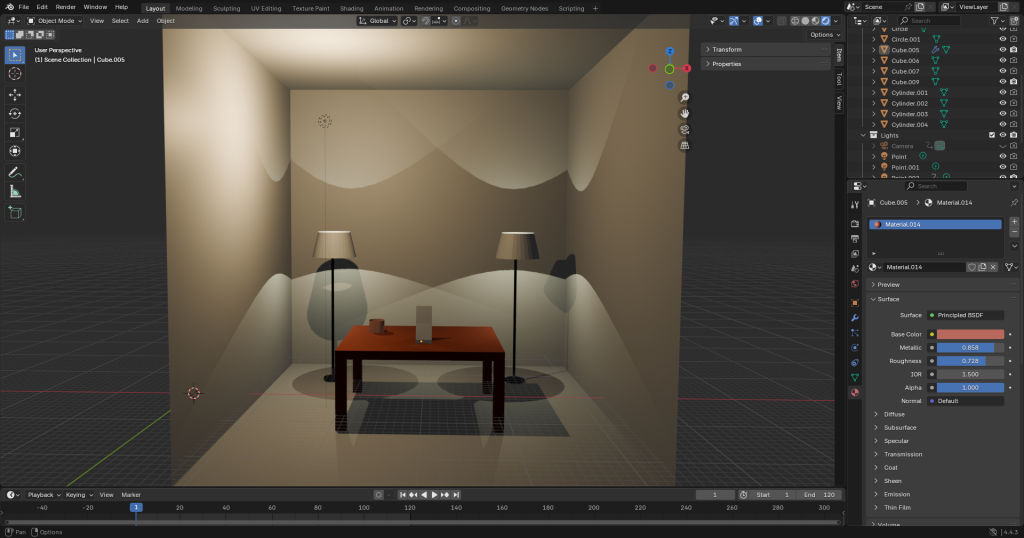
Task: Select the Rotate tool
Action: [x=15, y=113]
